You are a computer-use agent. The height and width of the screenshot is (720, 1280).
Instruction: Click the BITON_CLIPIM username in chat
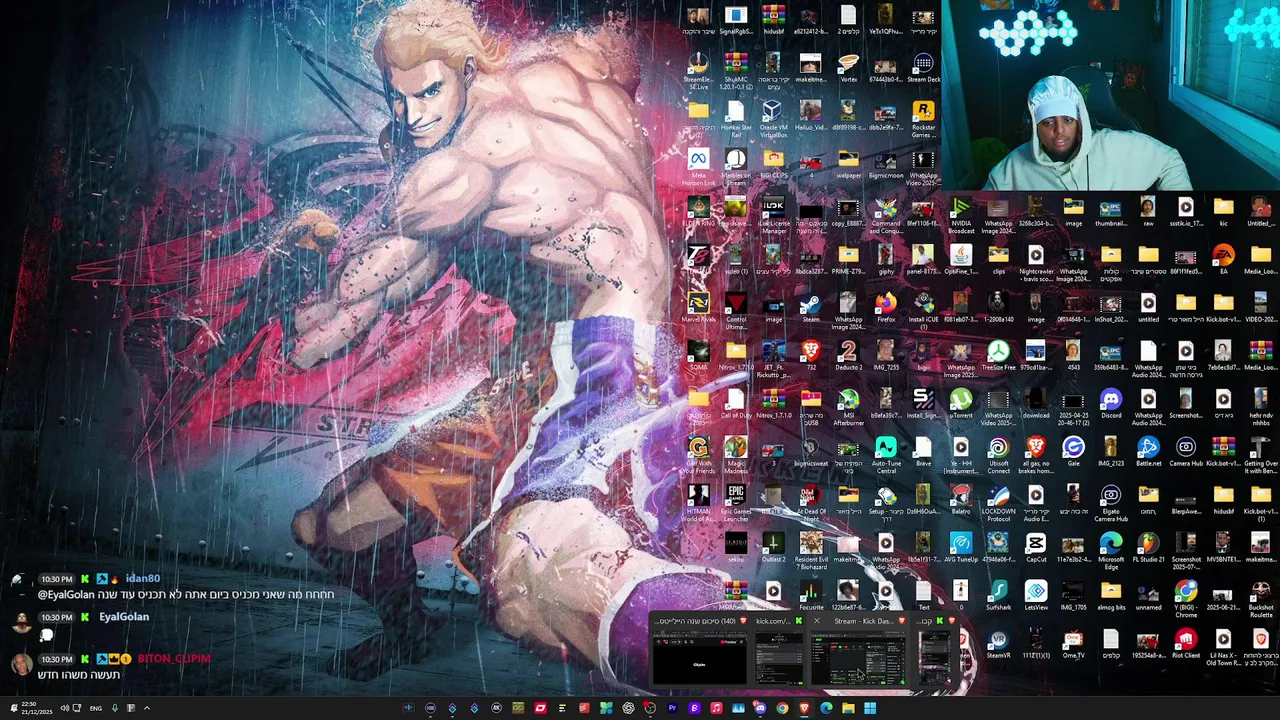coord(173,659)
